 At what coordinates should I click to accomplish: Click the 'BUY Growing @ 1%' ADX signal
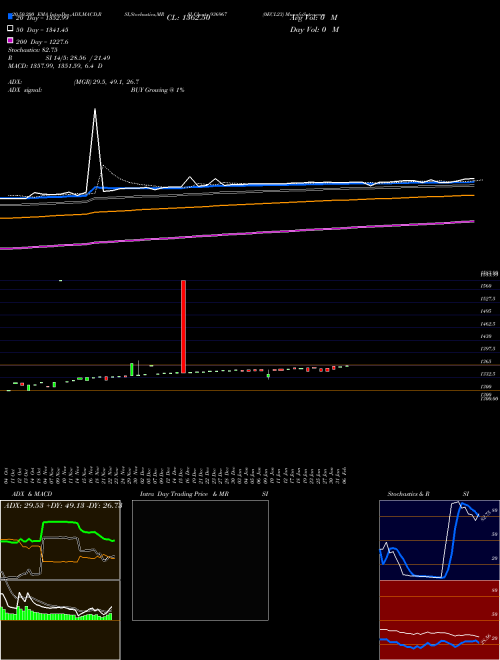157,90
